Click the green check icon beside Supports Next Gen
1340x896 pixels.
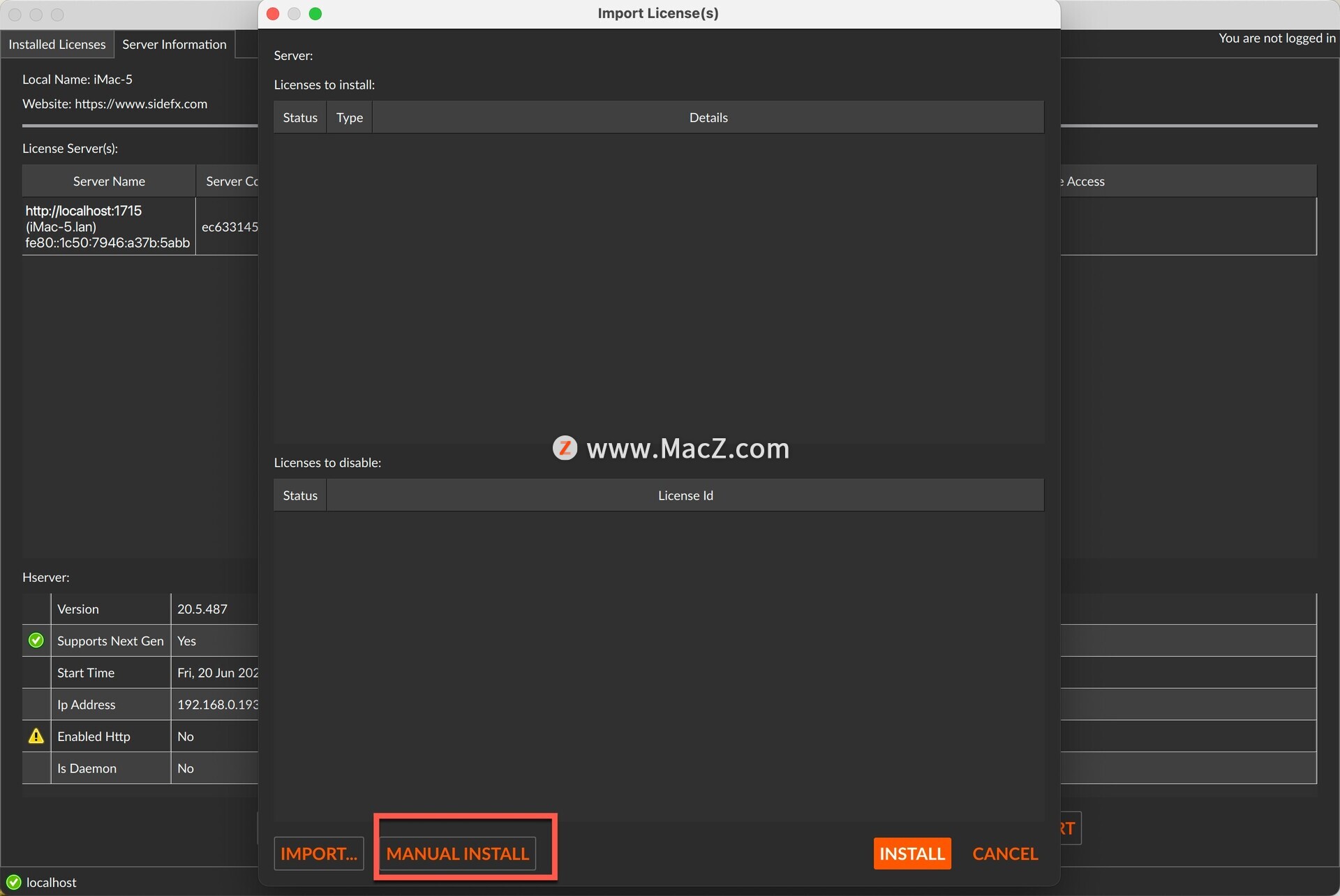tap(36, 641)
